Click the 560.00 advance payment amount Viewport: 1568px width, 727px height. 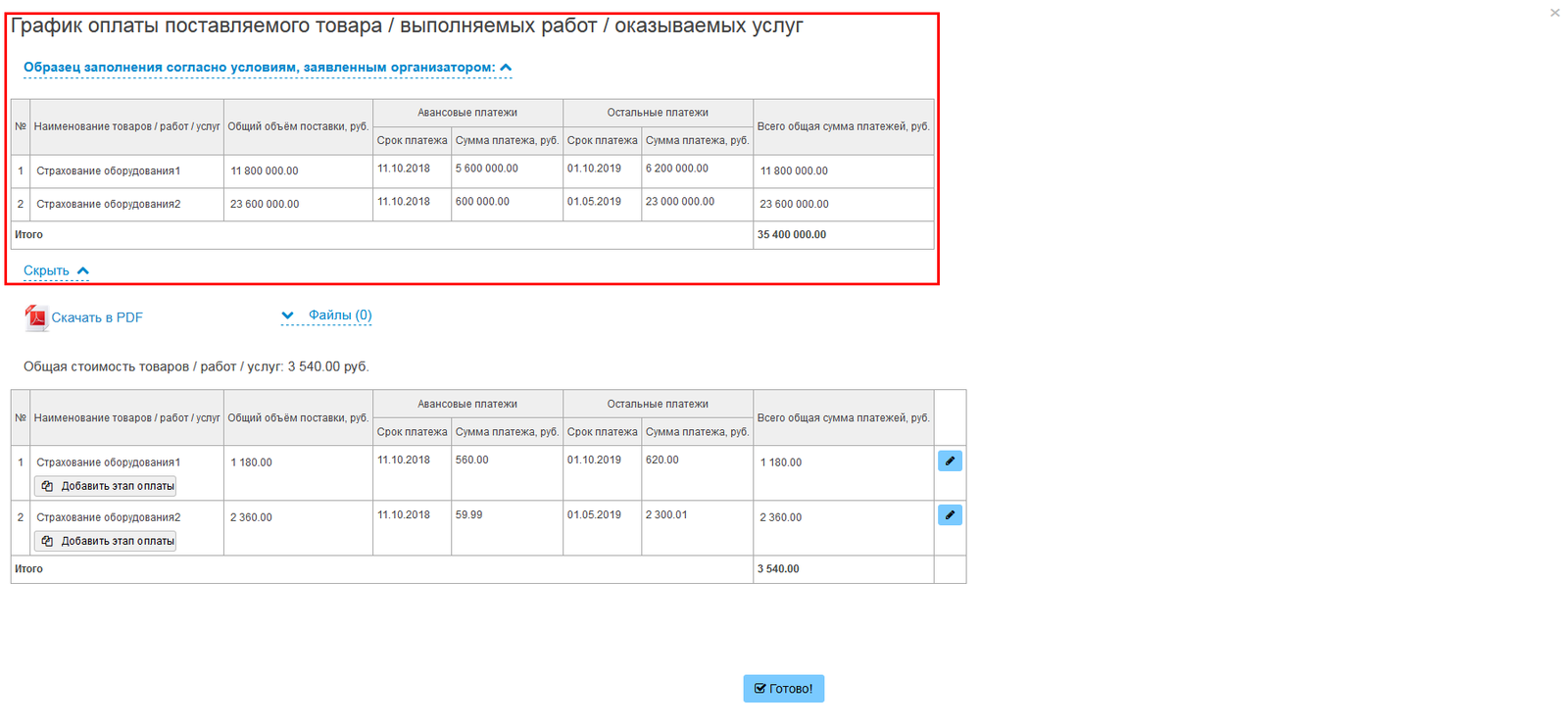click(472, 460)
